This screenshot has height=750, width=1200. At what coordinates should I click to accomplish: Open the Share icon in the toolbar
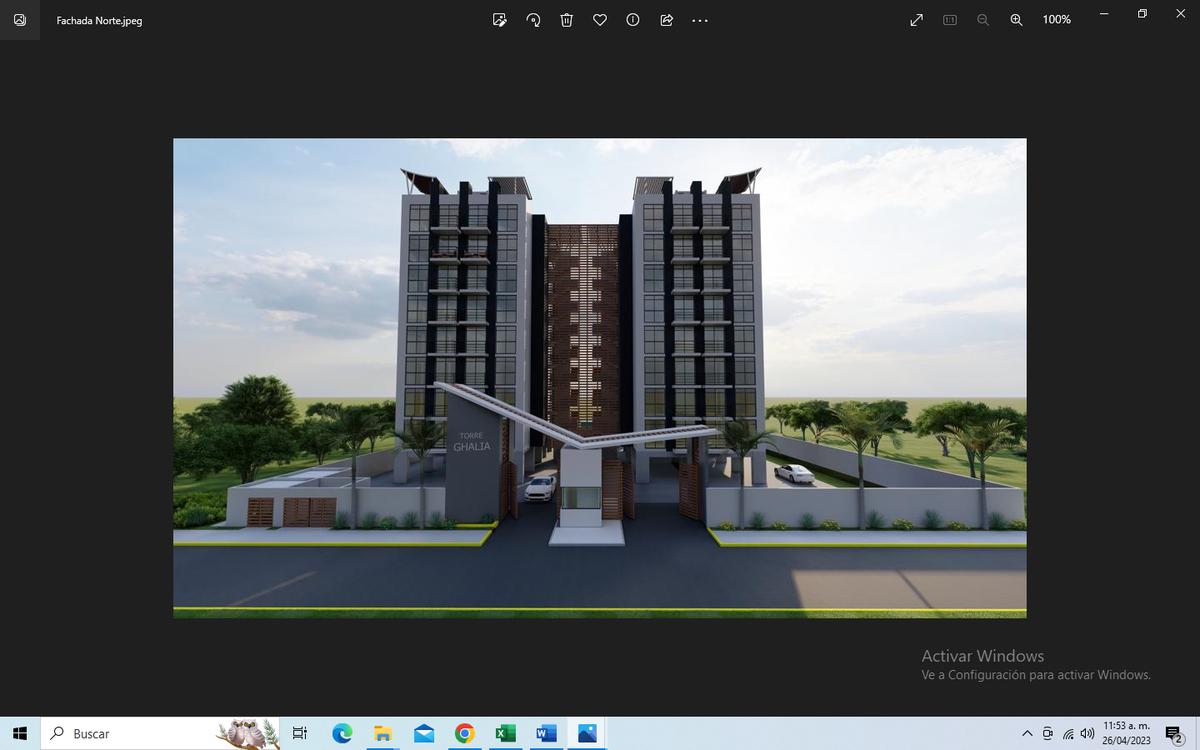click(x=666, y=20)
